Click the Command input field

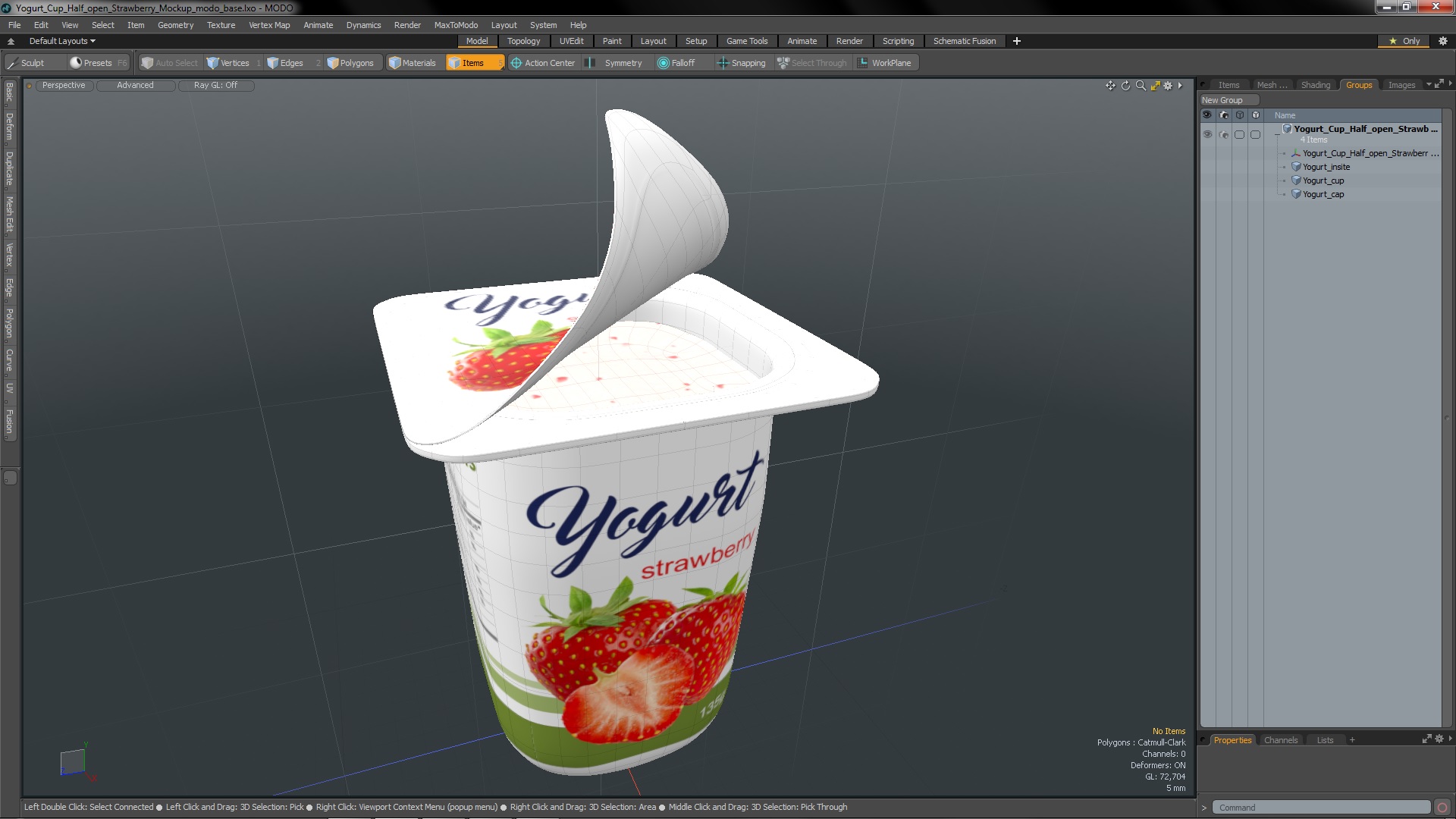[1319, 808]
